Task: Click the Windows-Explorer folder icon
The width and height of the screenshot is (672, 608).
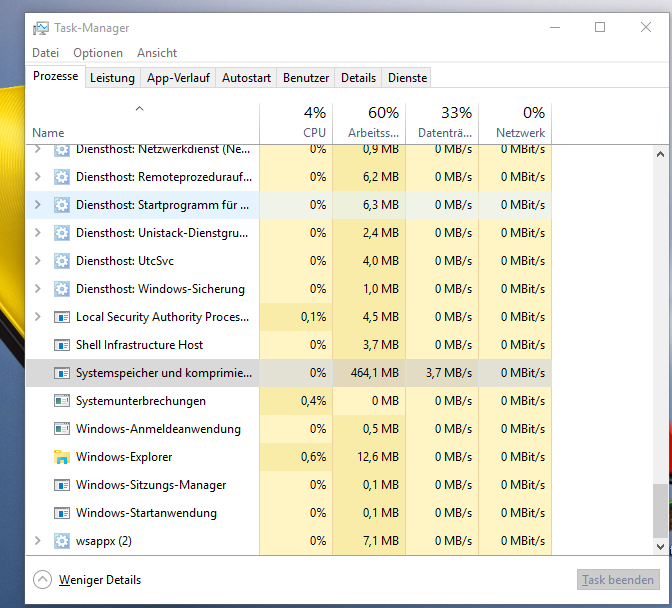Action: coord(62,457)
